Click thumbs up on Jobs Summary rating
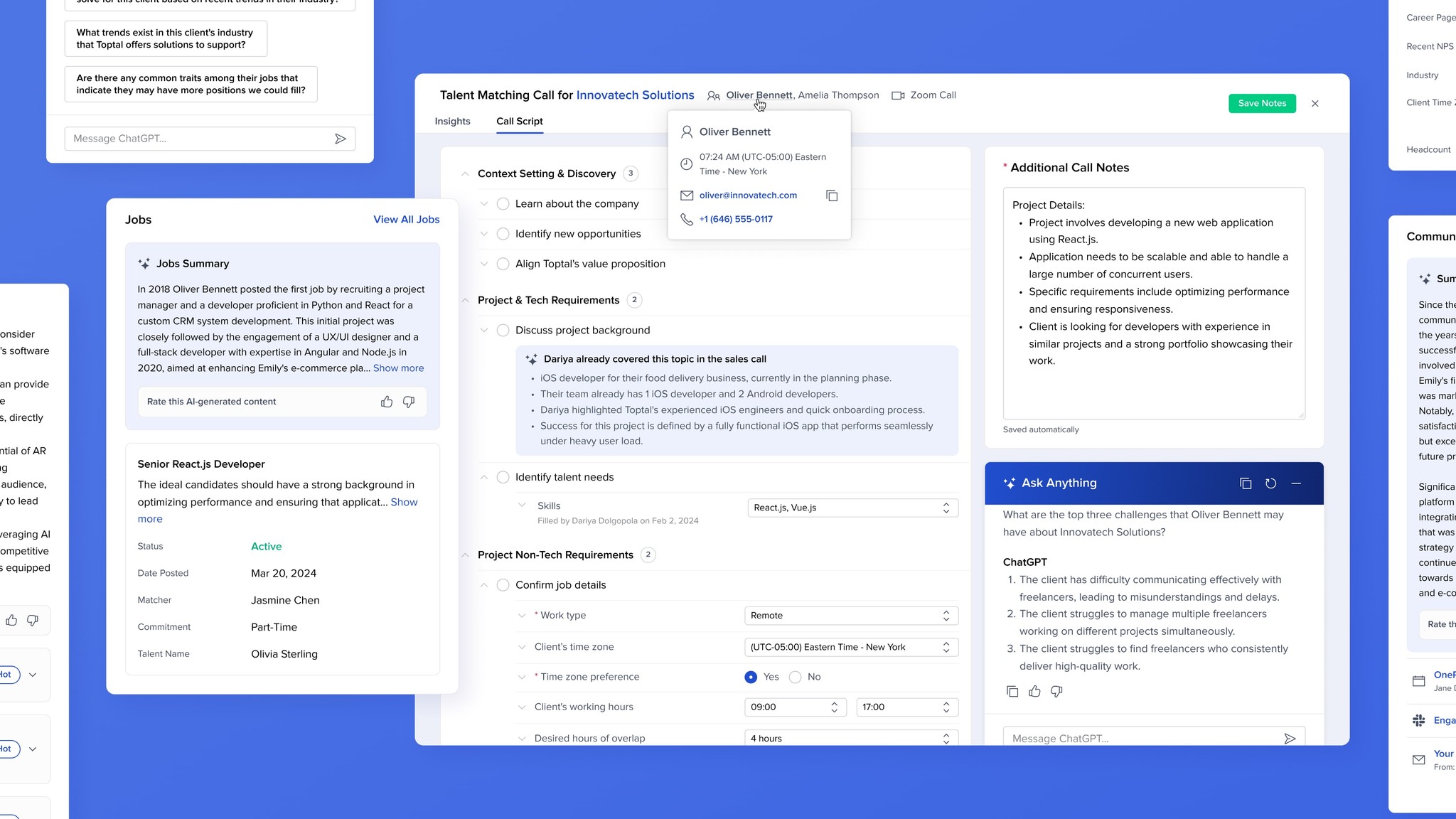Image resolution: width=1456 pixels, height=819 pixels. (387, 402)
